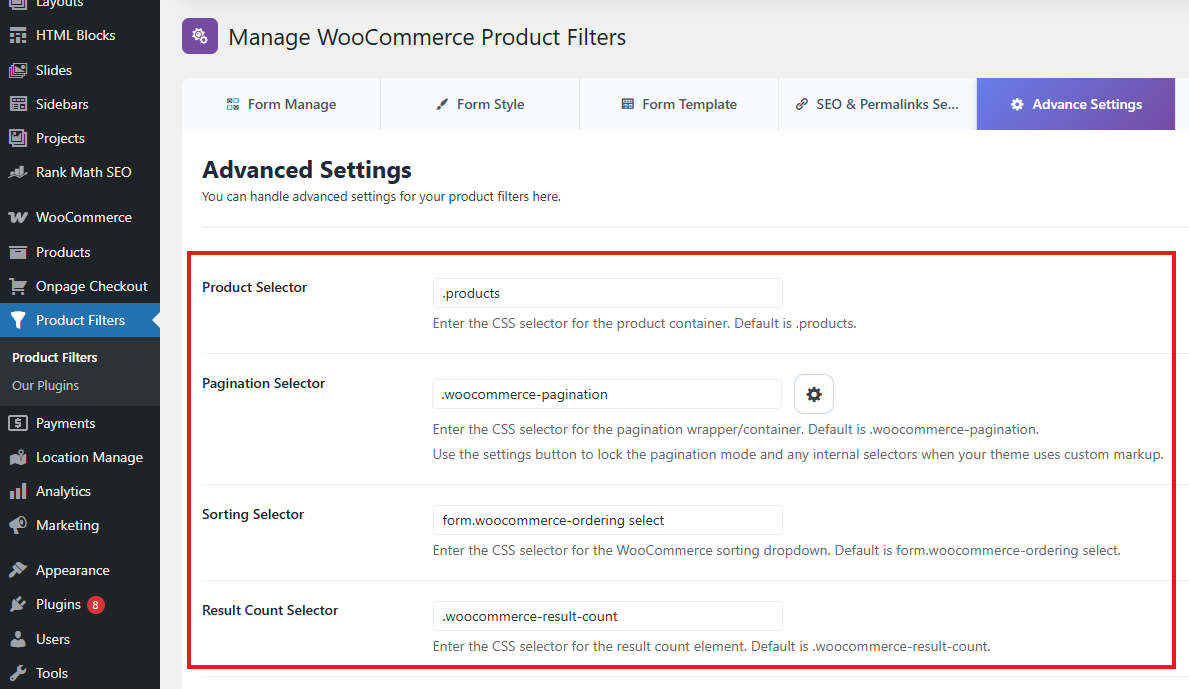This screenshot has height=689, width=1189.
Task: Select the Advance Settings tab
Action: point(1076,104)
